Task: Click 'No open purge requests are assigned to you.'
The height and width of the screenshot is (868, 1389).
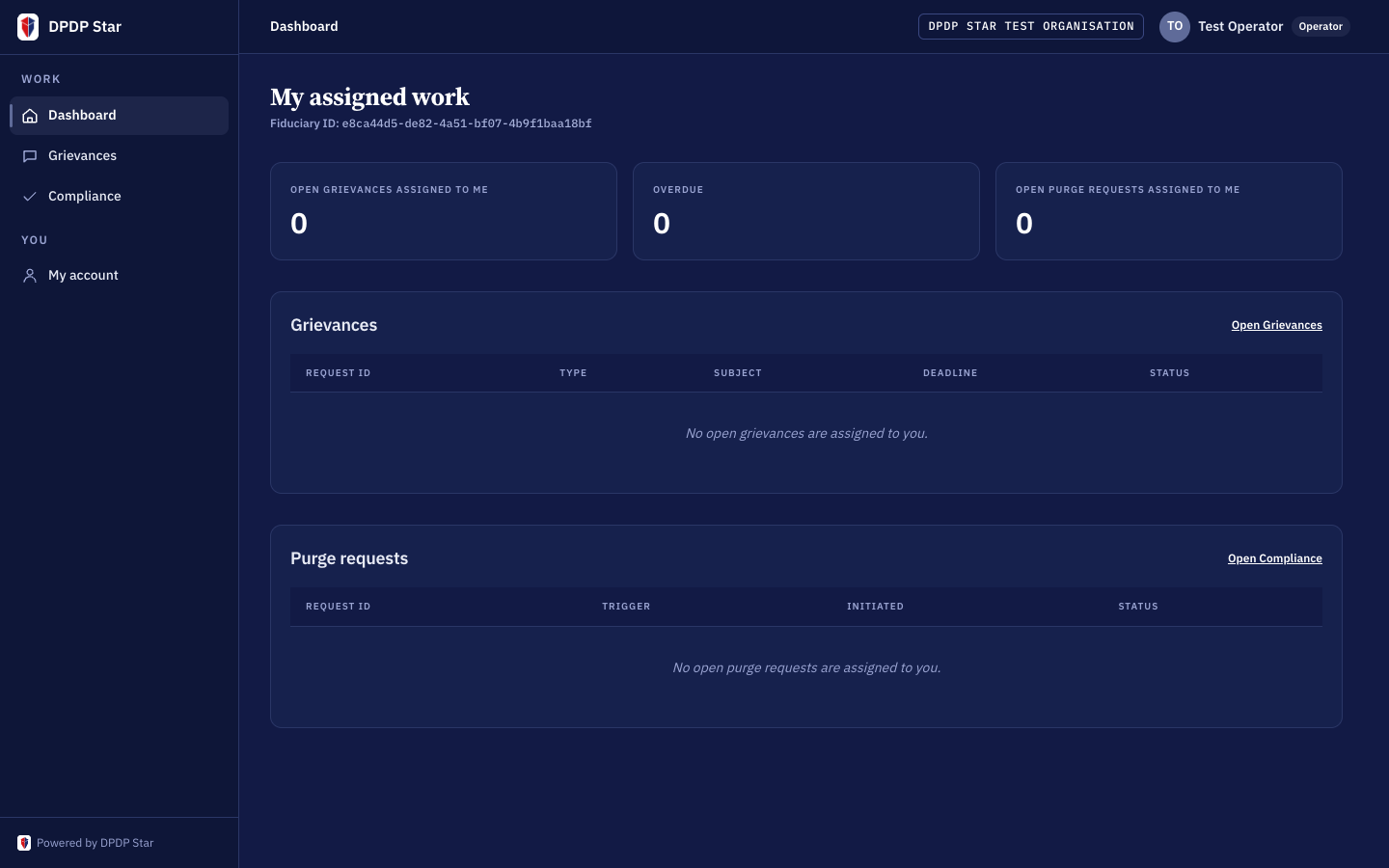Action: coord(806,668)
